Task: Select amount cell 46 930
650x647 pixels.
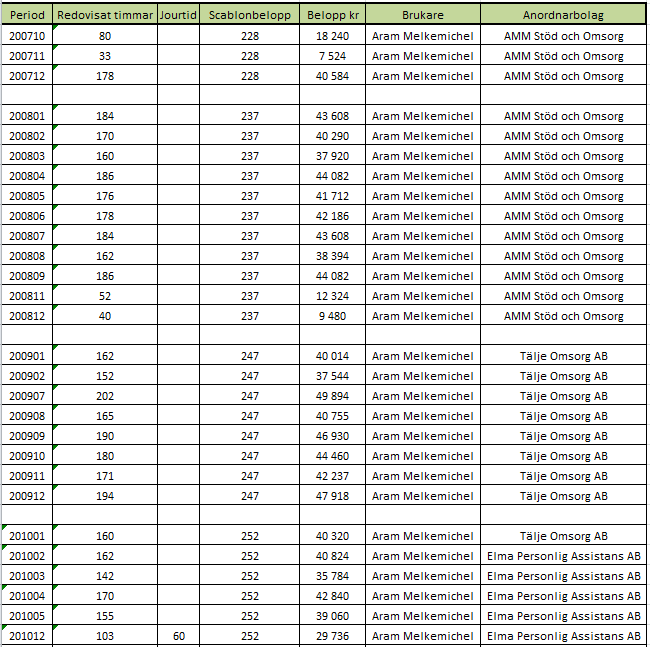Action: (x=332, y=436)
